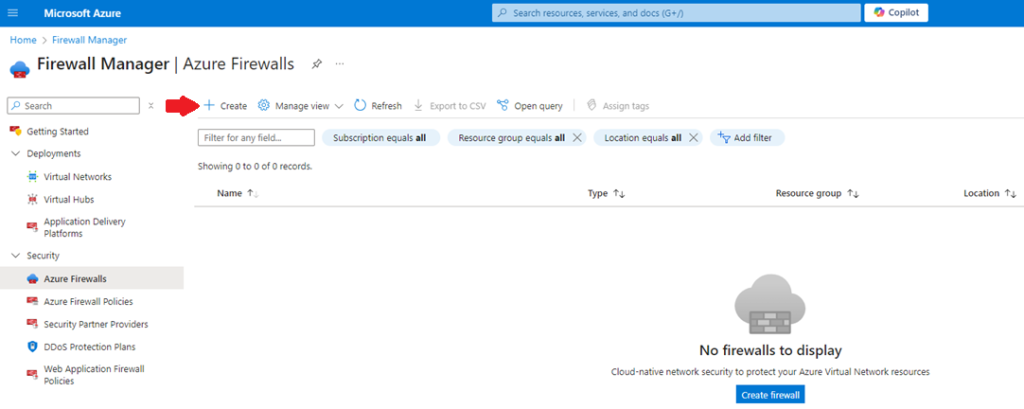Screen dimensions: 1024x409
Task: Click the Open query icon
Action: pos(503,105)
